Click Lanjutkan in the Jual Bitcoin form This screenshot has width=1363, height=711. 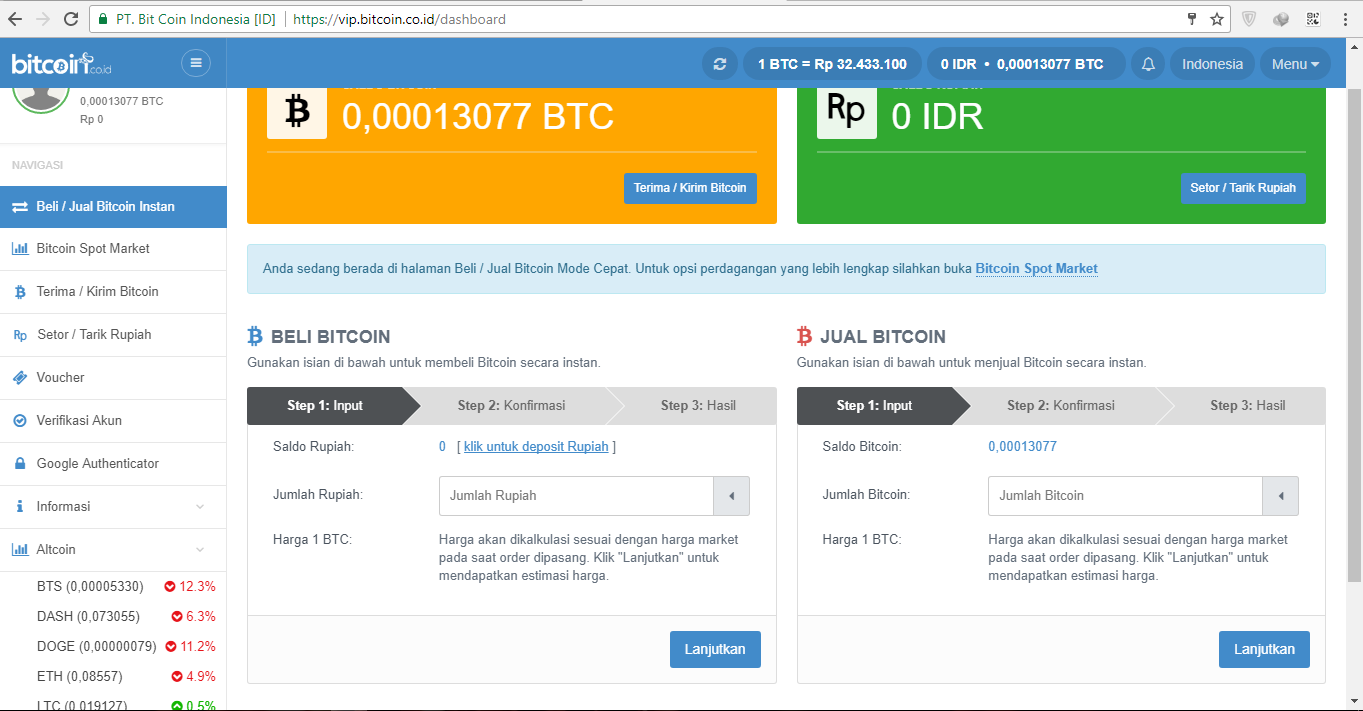click(x=1264, y=649)
